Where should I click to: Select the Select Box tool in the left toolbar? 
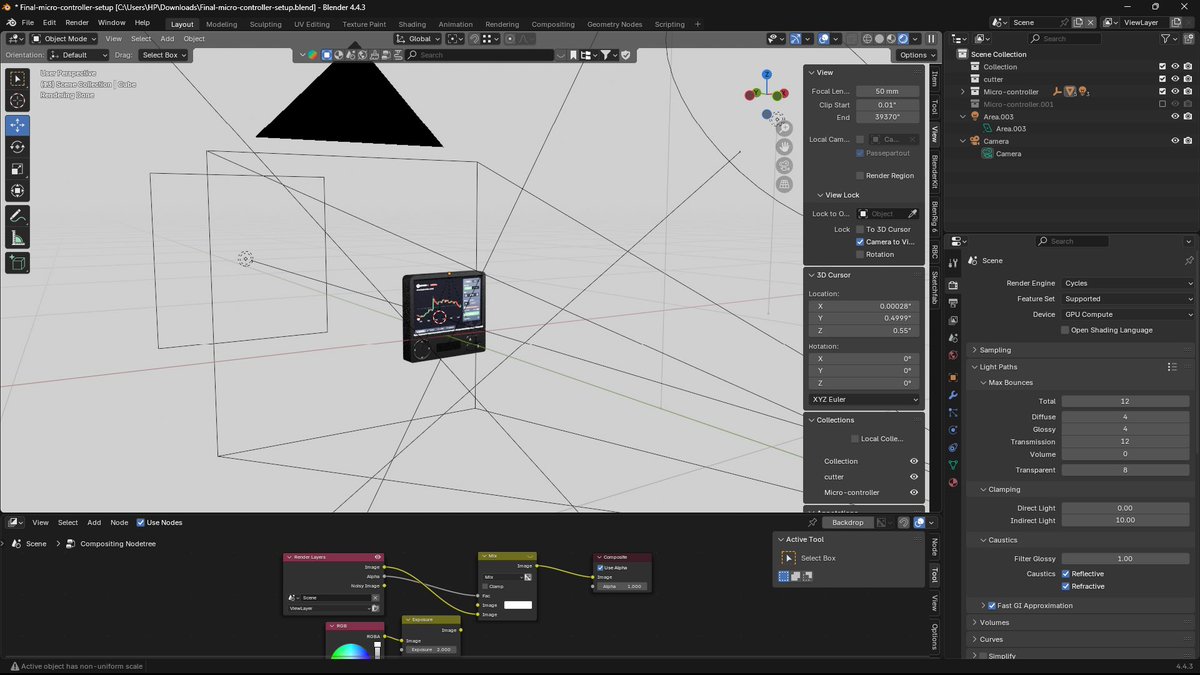tap(18, 79)
